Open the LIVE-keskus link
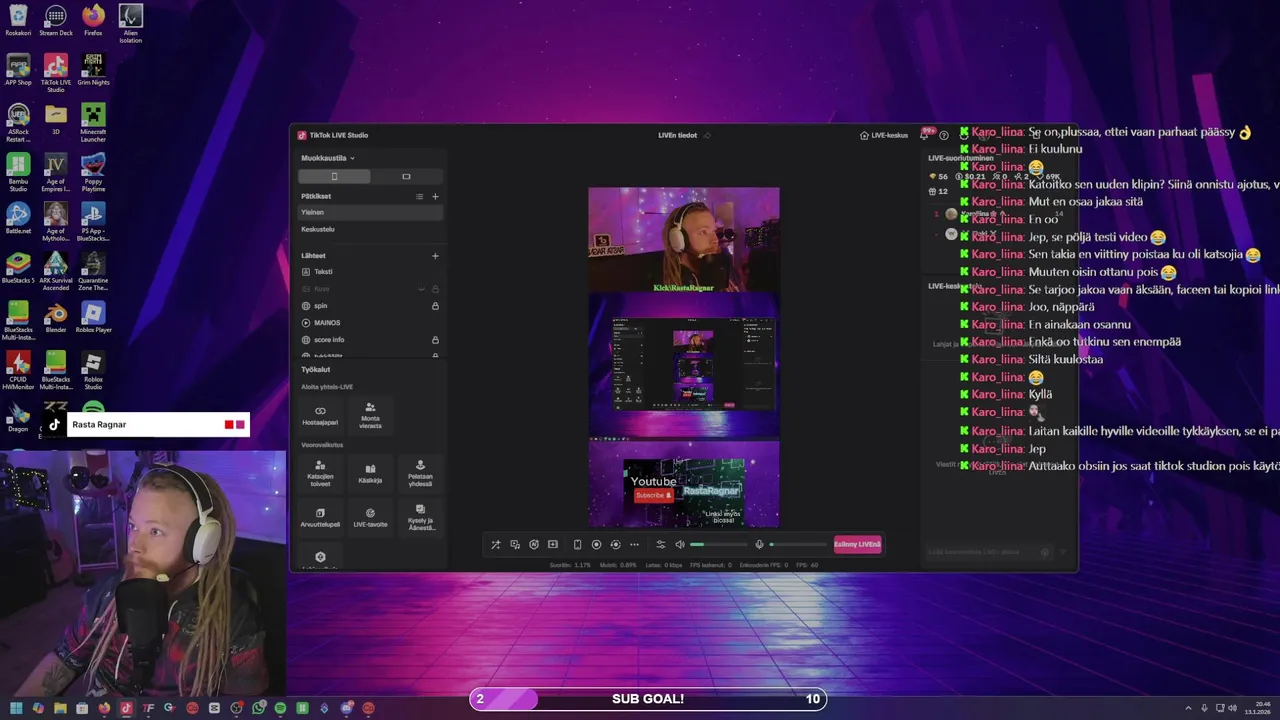This screenshot has height=720, width=1280. (884, 135)
